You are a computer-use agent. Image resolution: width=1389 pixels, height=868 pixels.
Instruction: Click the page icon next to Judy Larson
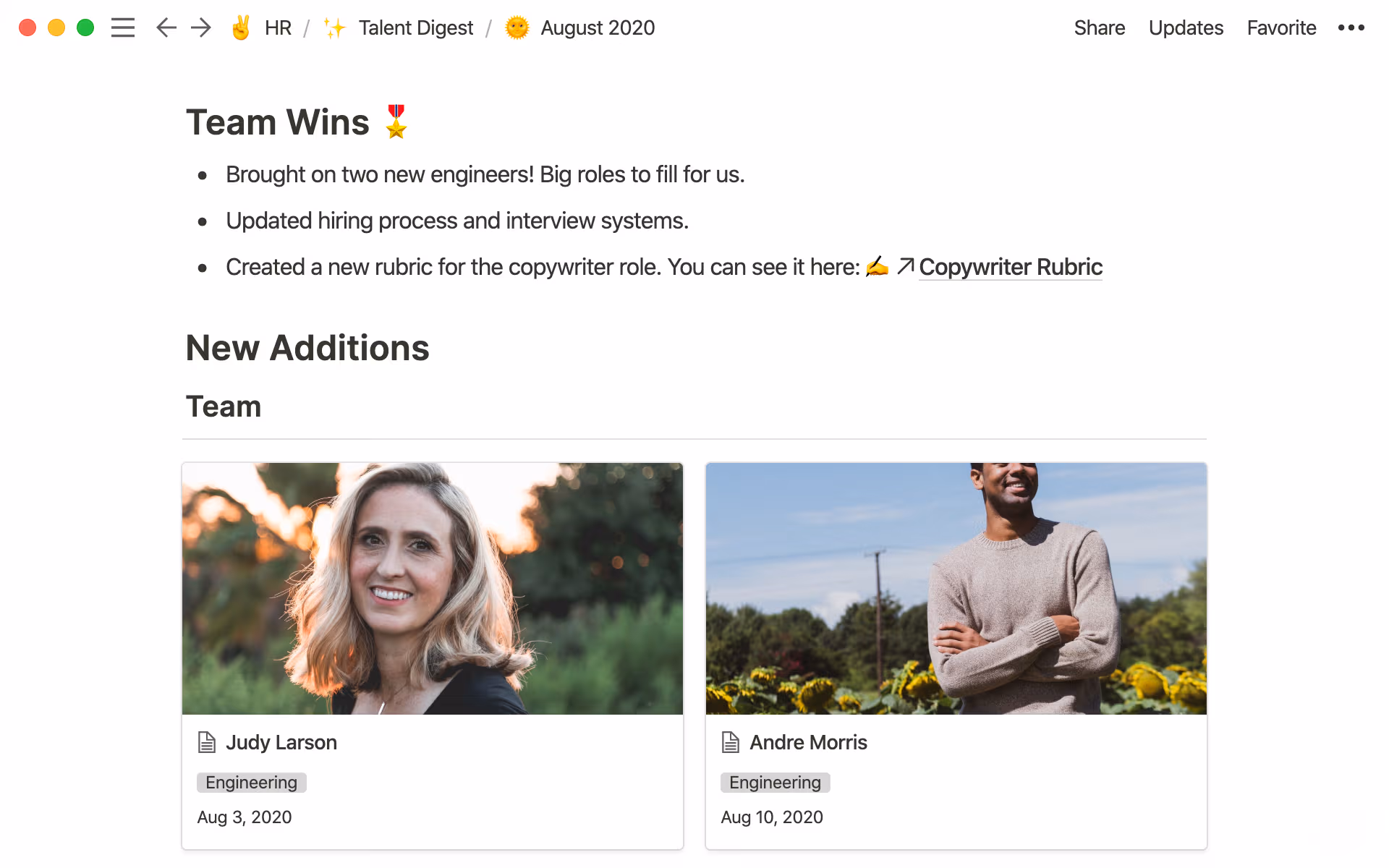point(205,742)
